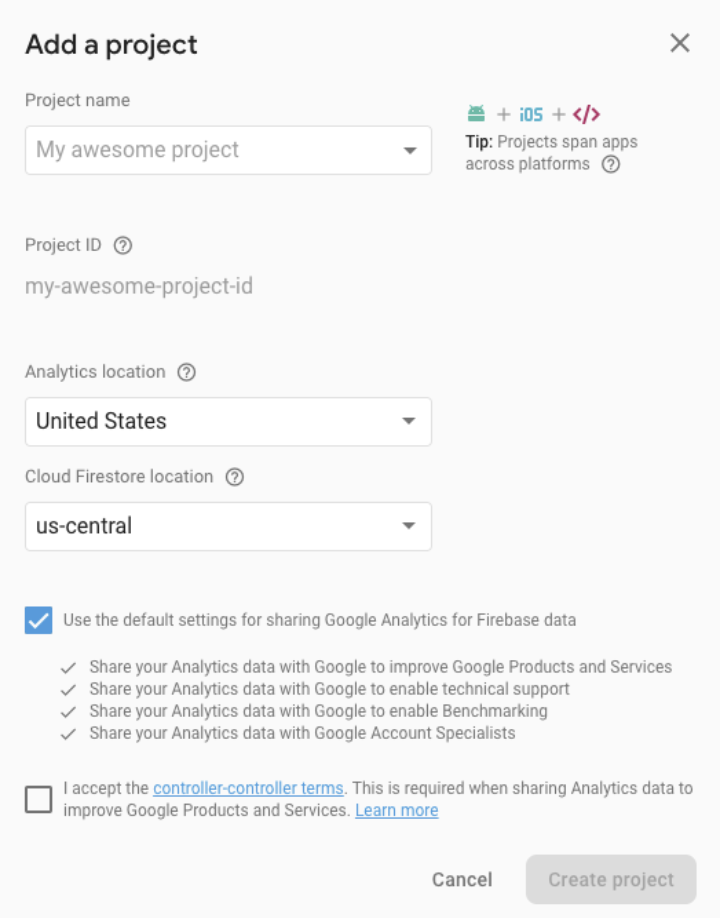Viewport: 722px width, 922px height.
Task: Click the Android platform icon
Action: (x=477, y=113)
